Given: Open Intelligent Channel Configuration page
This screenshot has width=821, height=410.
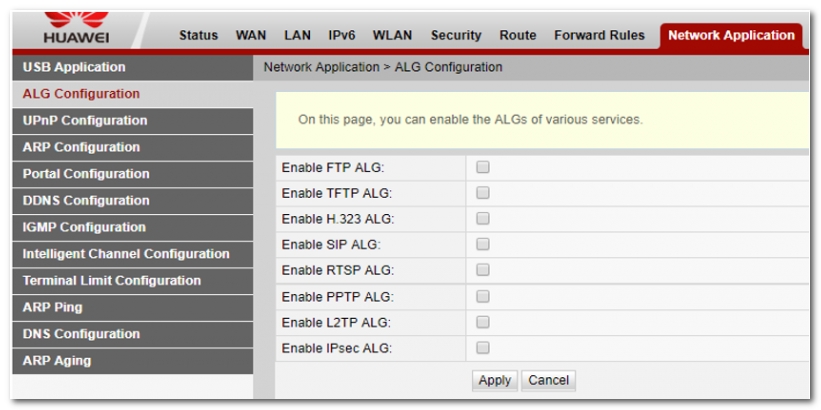Looking at the screenshot, I should 126,254.
